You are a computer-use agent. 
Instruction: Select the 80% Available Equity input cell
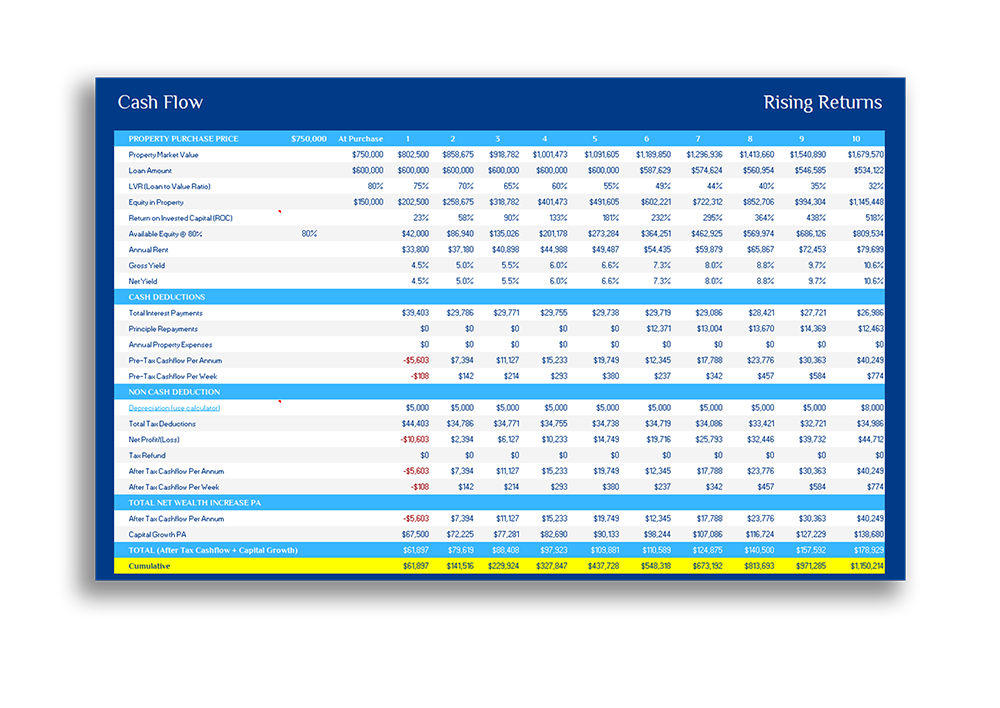309,234
